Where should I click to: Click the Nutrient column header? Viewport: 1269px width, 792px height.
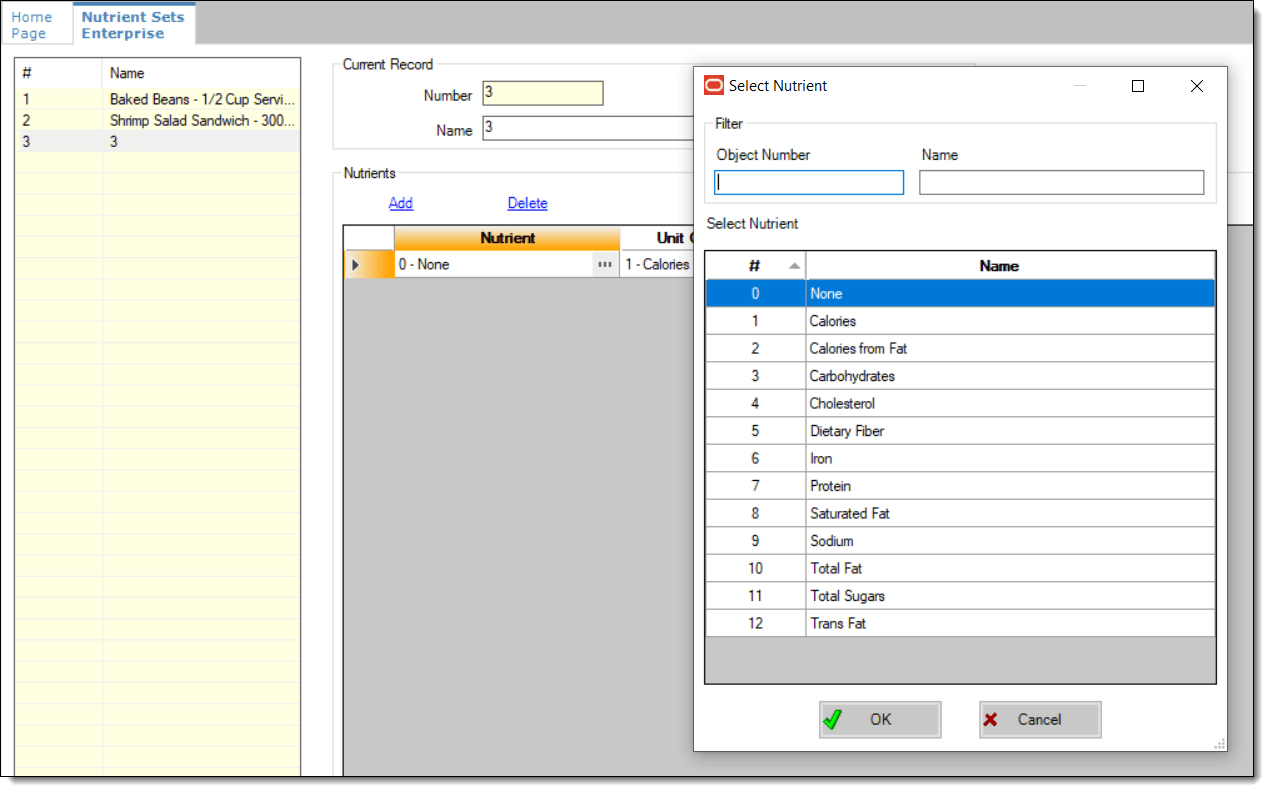[x=507, y=238]
